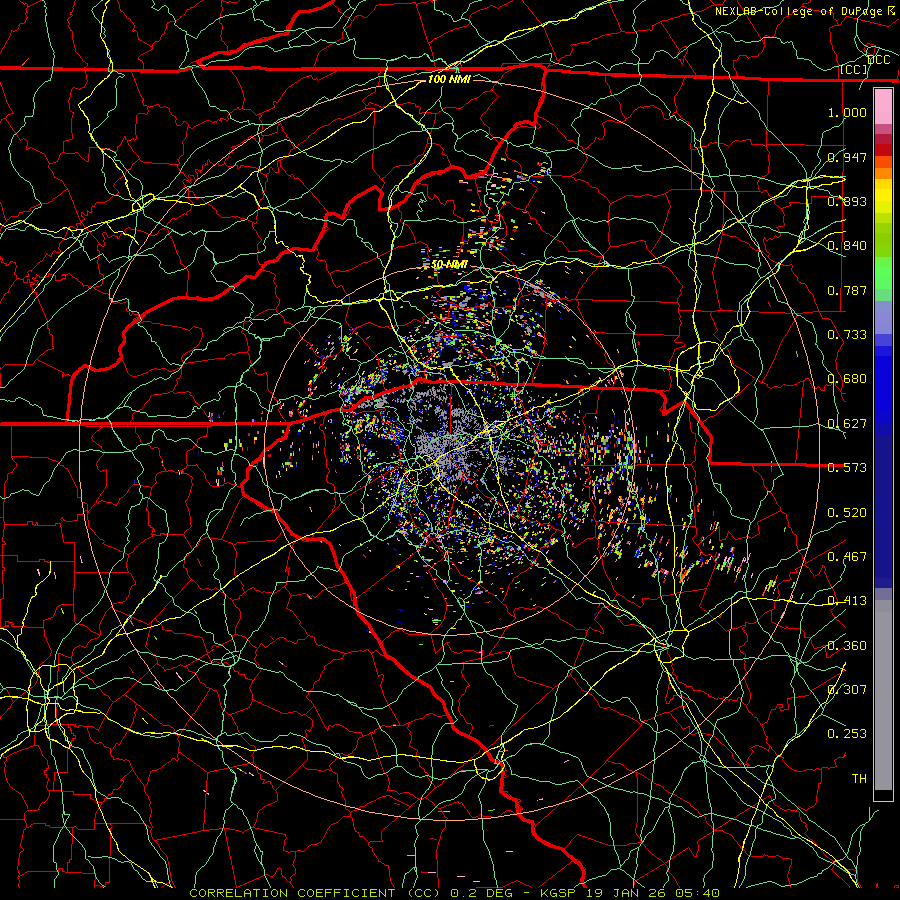
Task: Select the 0.840 scale label
Action: point(847,245)
